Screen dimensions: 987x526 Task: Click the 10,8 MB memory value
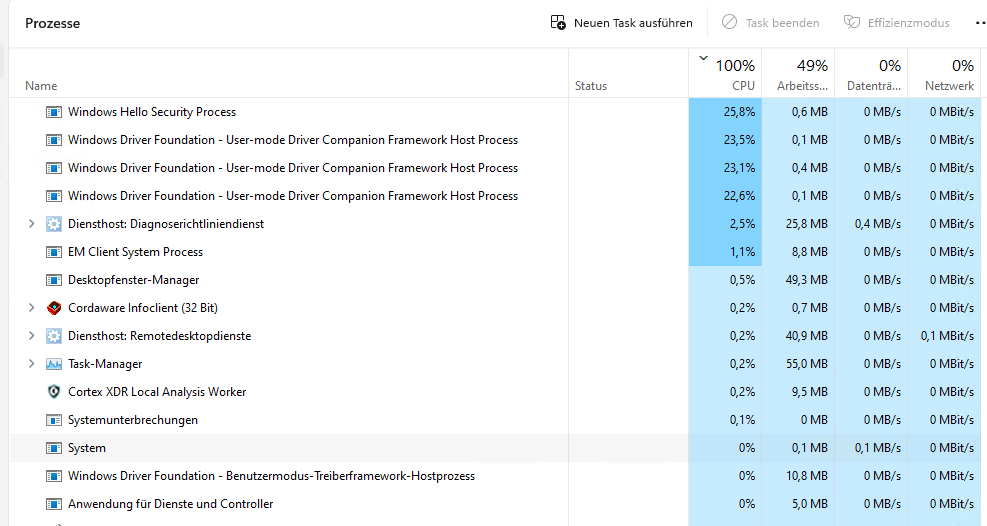(806, 476)
